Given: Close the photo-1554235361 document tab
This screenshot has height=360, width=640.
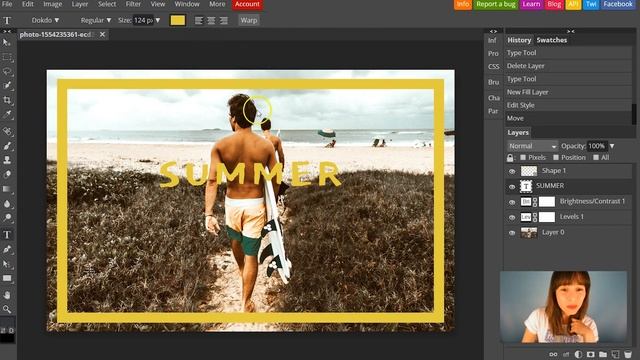Looking at the screenshot, I should [102, 35].
